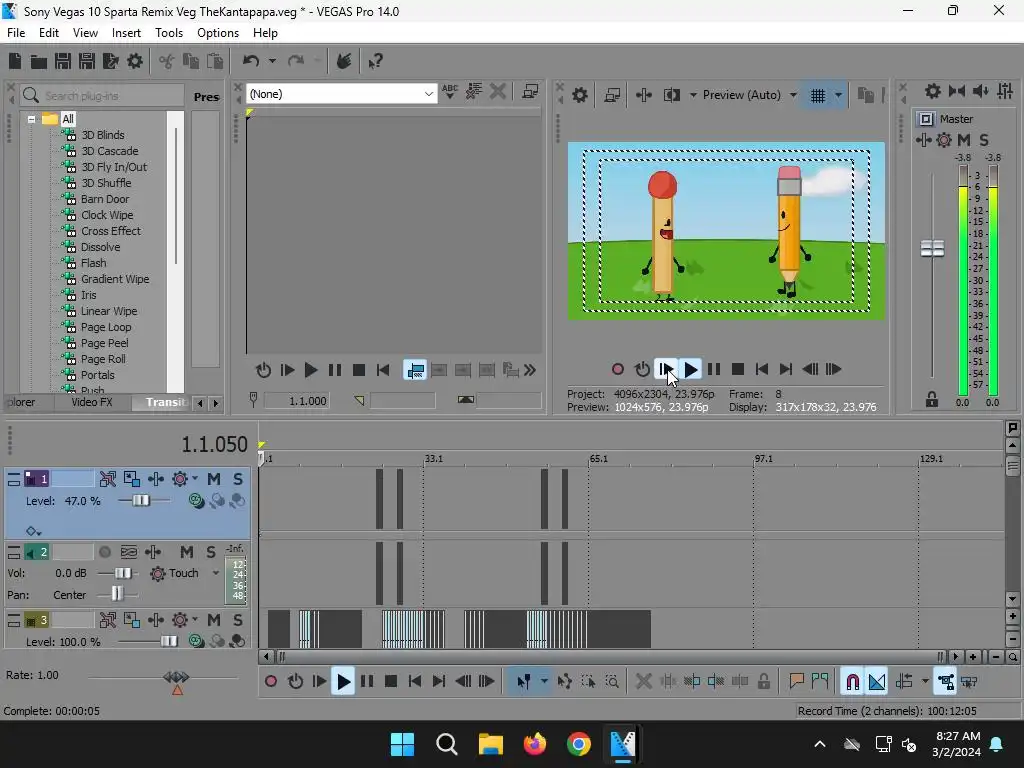Open the plug-in chain dropdown showing (None)
Viewport: 1024px width, 768px height.
pos(341,94)
